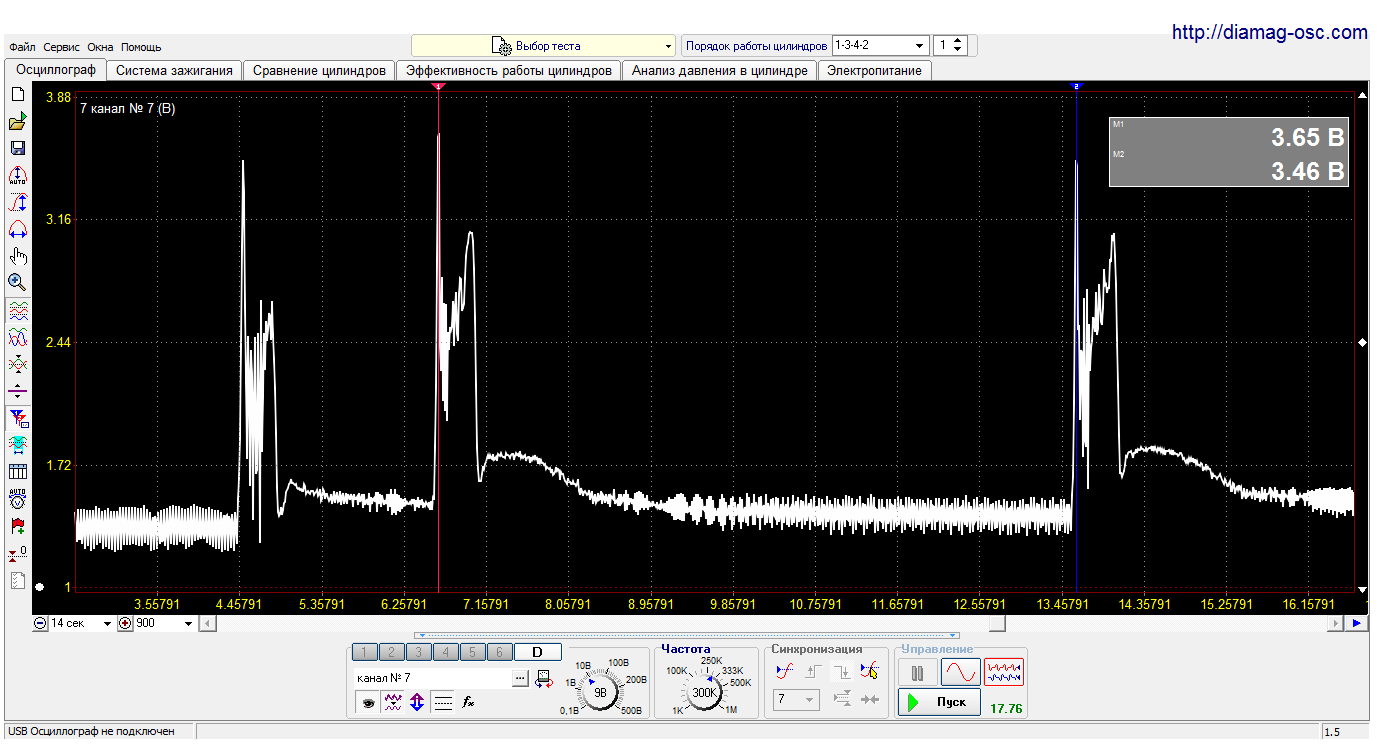Click the purple signal filter icon

pos(393,703)
